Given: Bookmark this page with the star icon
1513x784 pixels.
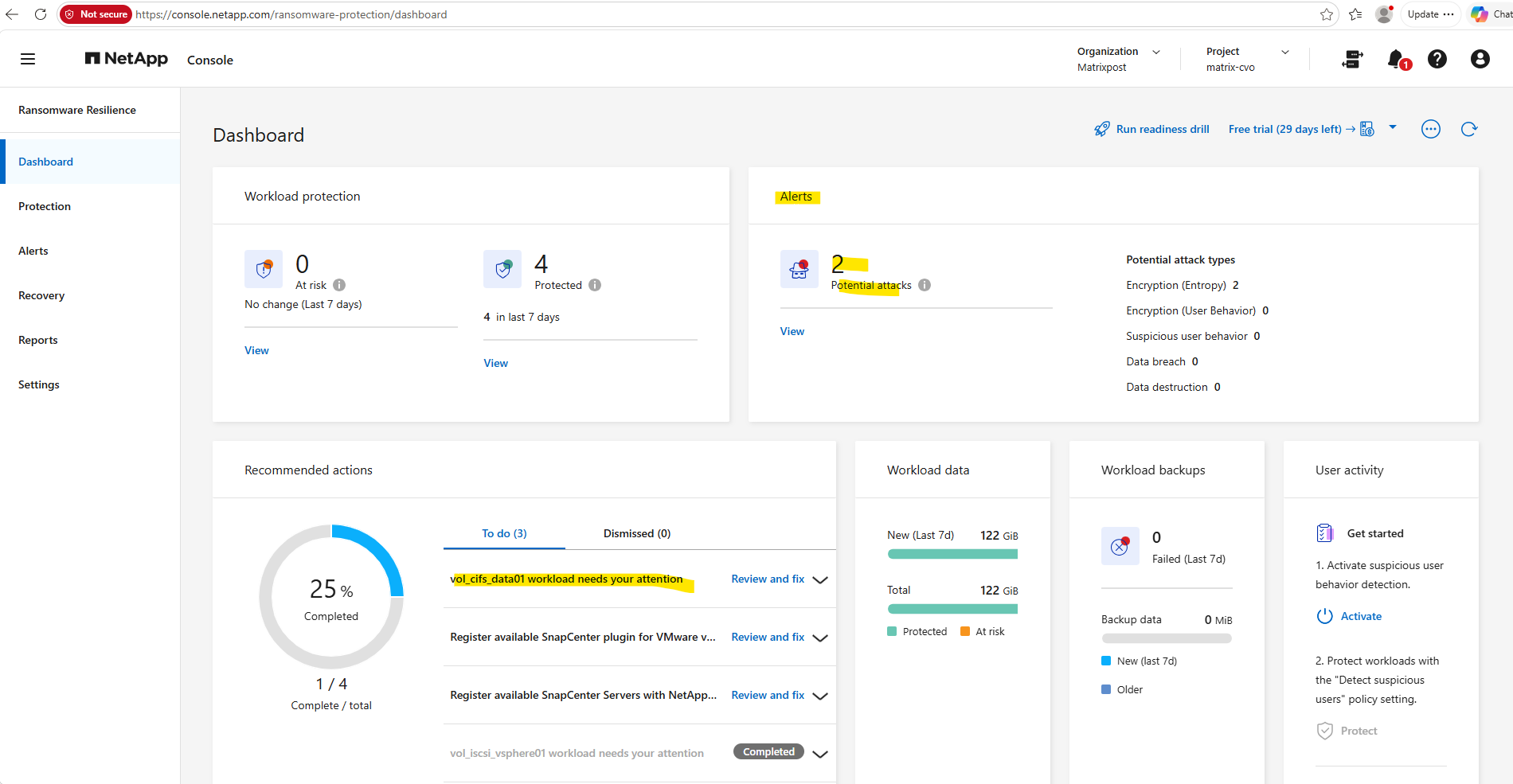Looking at the screenshot, I should [1326, 14].
